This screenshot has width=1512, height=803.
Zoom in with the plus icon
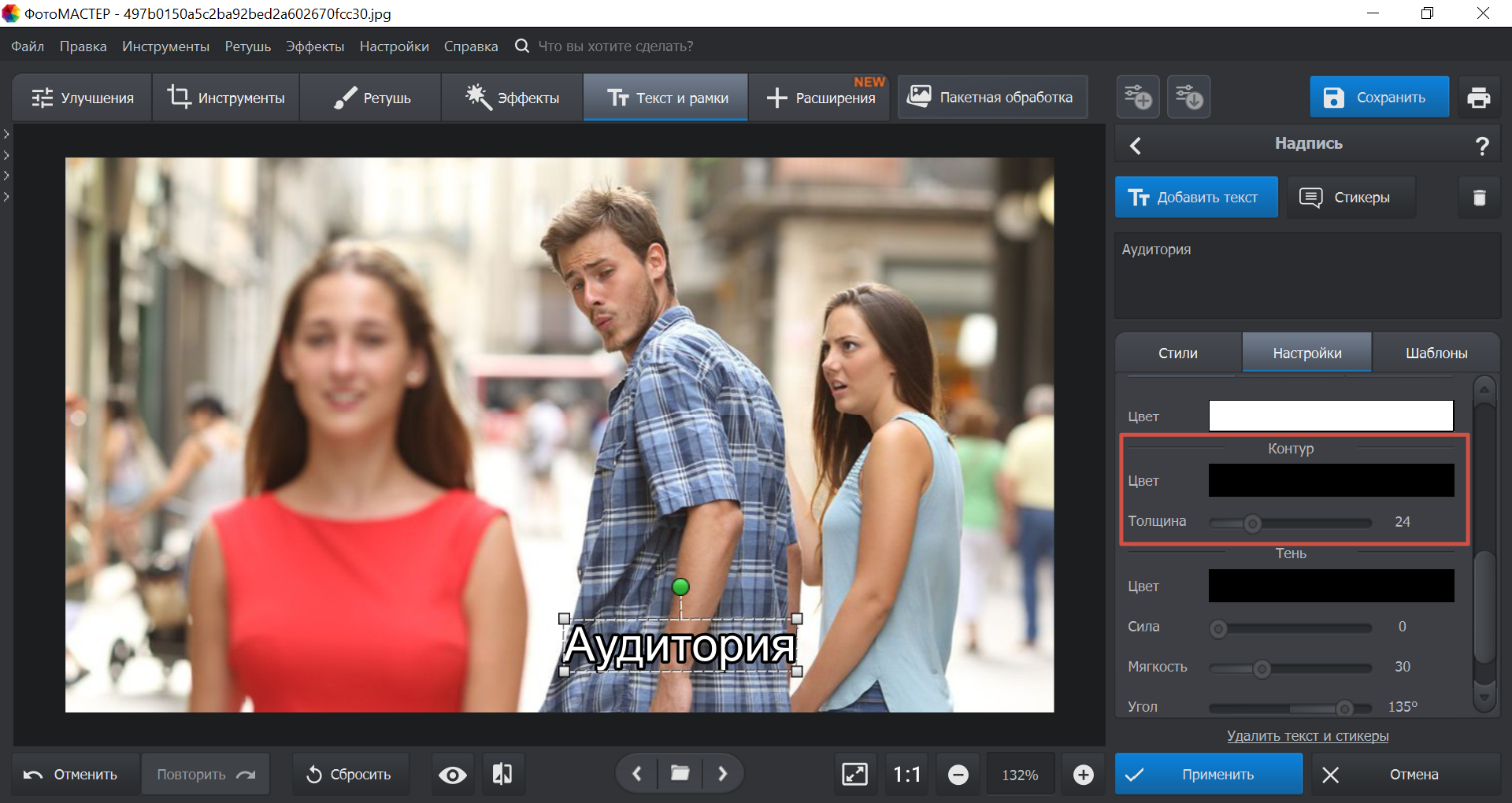click(1083, 775)
